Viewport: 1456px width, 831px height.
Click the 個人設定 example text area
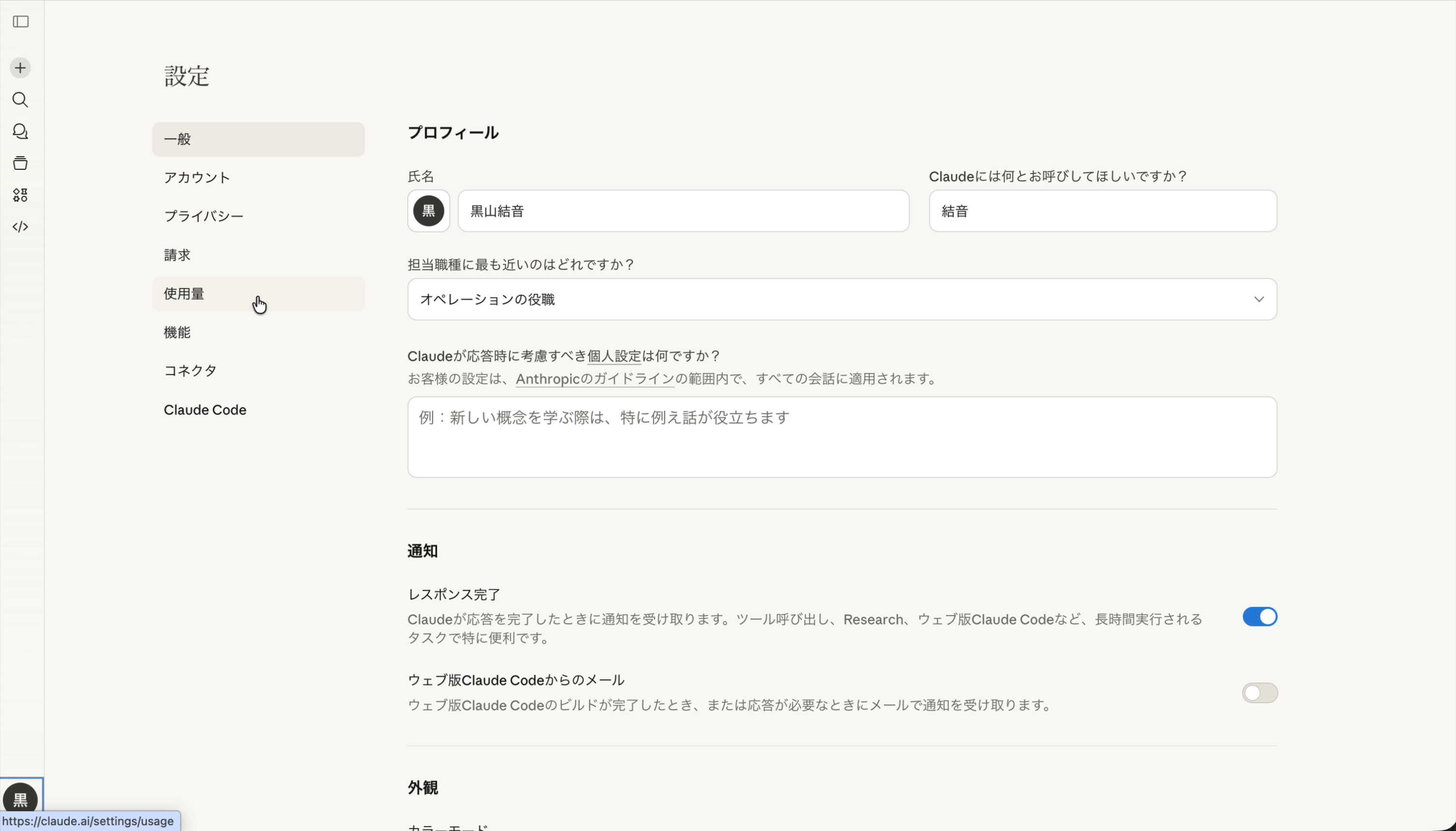point(841,437)
